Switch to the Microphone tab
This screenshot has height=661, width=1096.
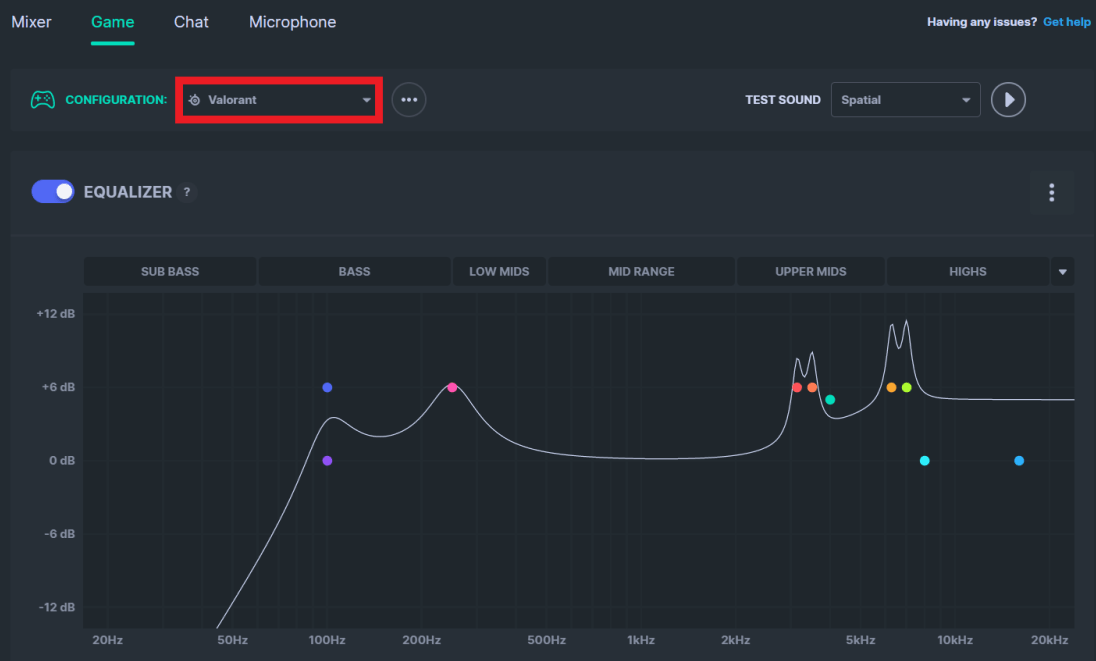pyautogui.click(x=292, y=22)
